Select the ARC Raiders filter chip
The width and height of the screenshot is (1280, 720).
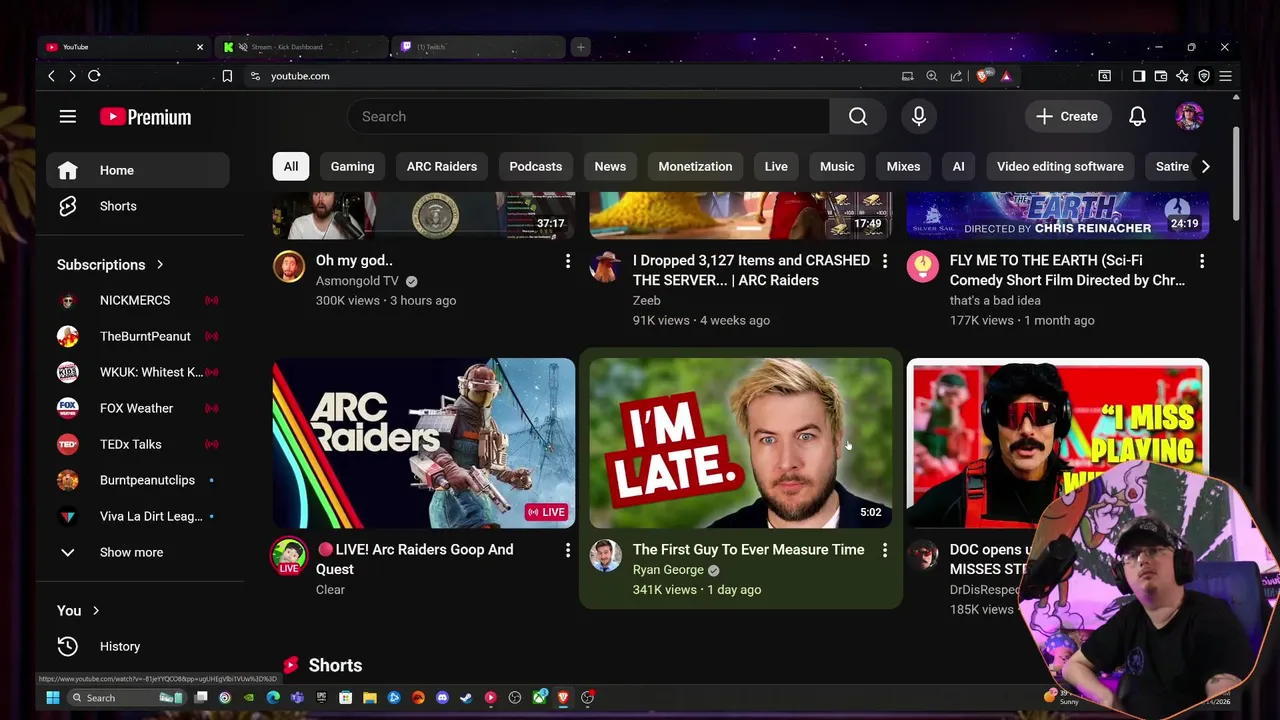442,166
